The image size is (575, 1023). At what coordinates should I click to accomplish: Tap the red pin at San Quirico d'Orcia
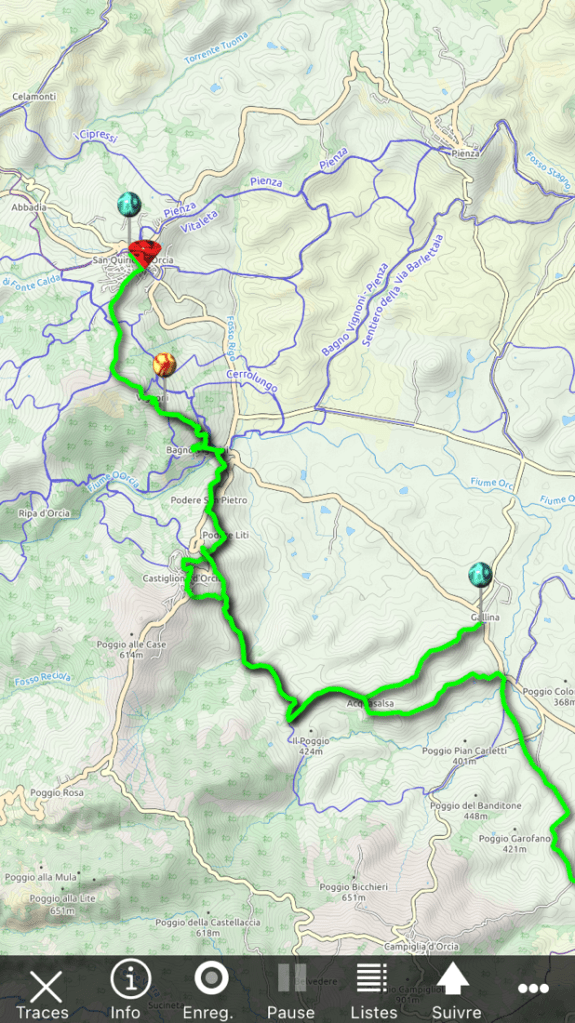(145, 252)
